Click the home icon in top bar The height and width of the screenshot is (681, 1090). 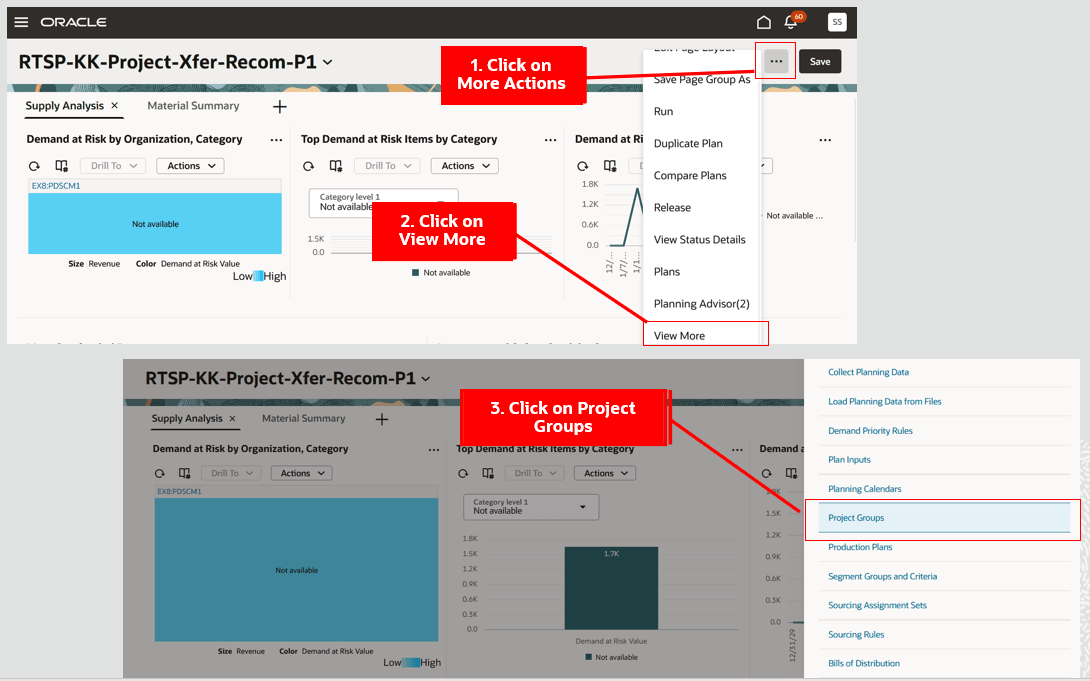tap(763, 21)
